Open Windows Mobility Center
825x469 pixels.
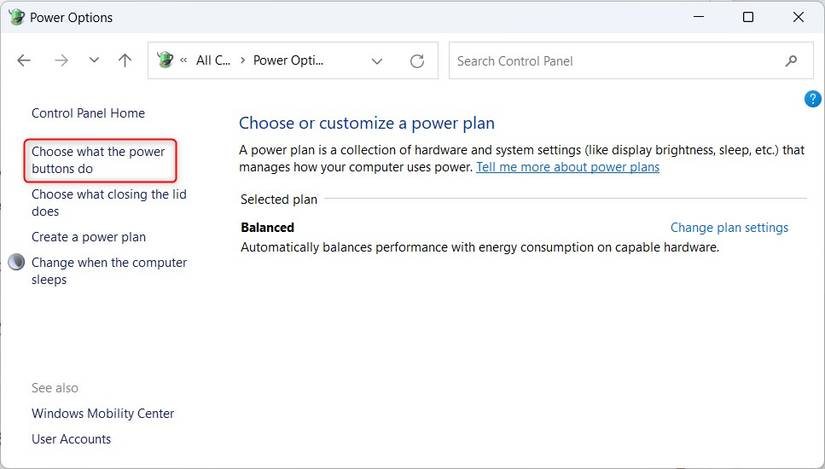(x=103, y=413)
